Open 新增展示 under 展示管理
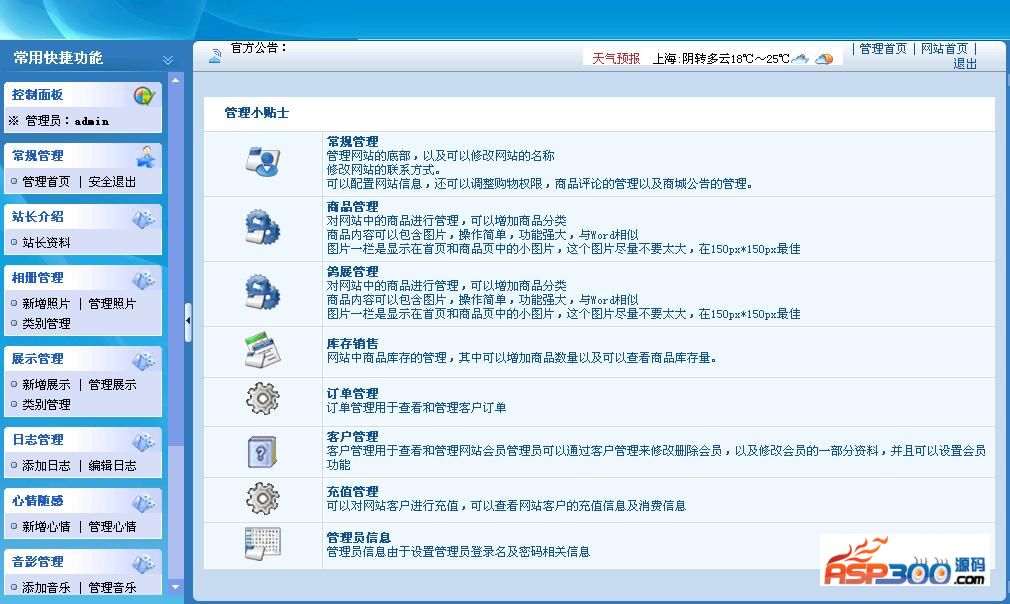The image size is (1010, 604). [x=46, y=384]
